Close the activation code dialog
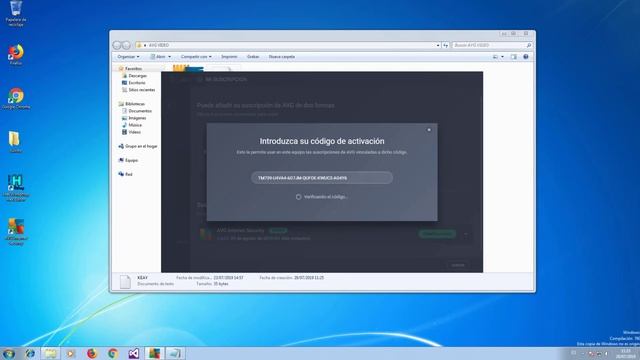The image size is (640, 360). [429, 130]
